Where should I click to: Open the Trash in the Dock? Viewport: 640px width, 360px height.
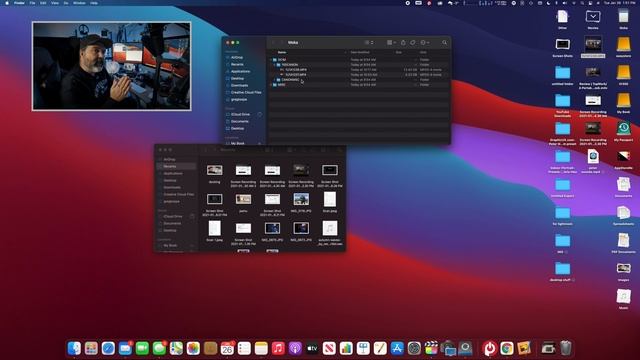[x=566, y=348]
